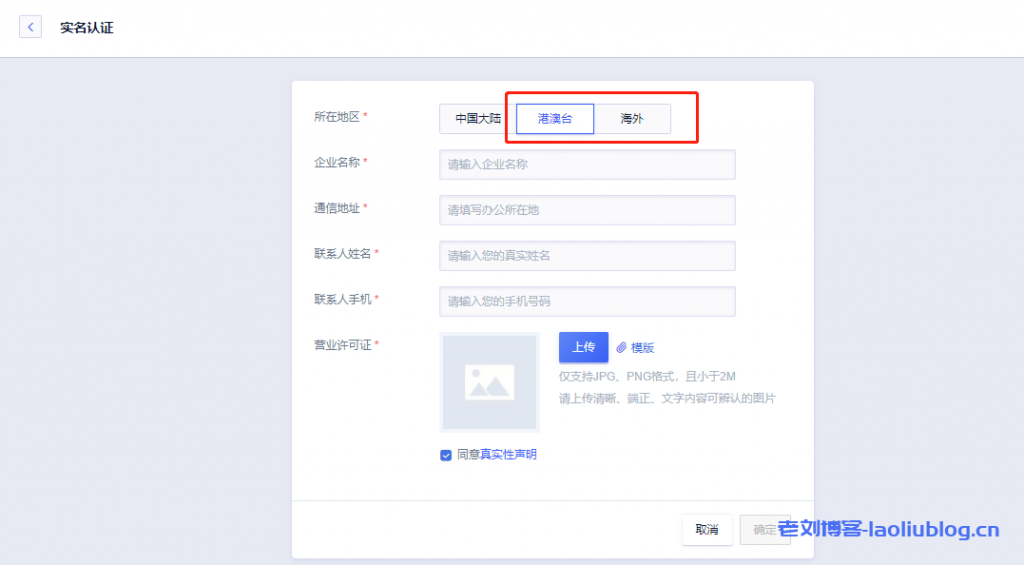Click the back arrow icon
The image size is (1024, 565).
coord(31,27)
